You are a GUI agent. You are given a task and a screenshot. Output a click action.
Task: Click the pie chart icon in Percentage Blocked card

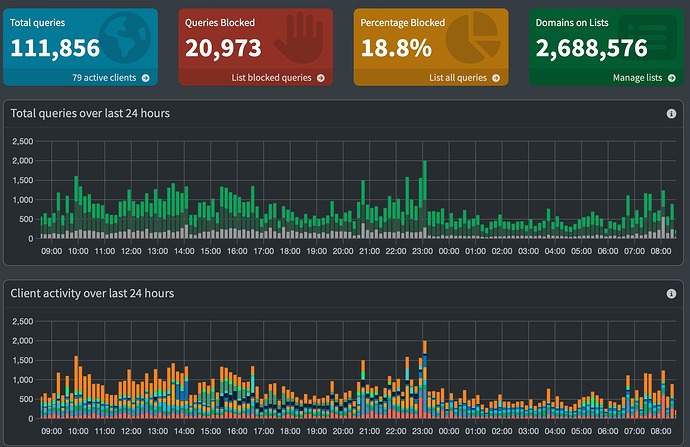[473, 38]
